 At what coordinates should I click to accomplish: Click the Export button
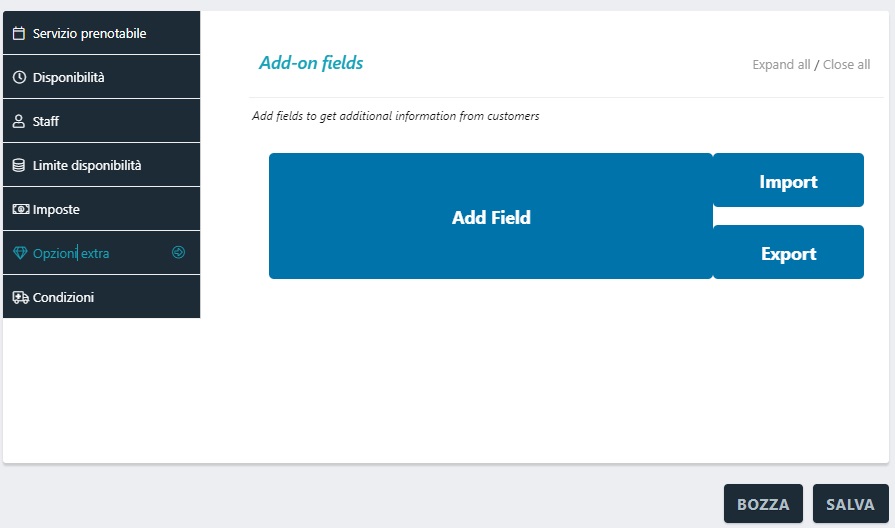[788, 253]
